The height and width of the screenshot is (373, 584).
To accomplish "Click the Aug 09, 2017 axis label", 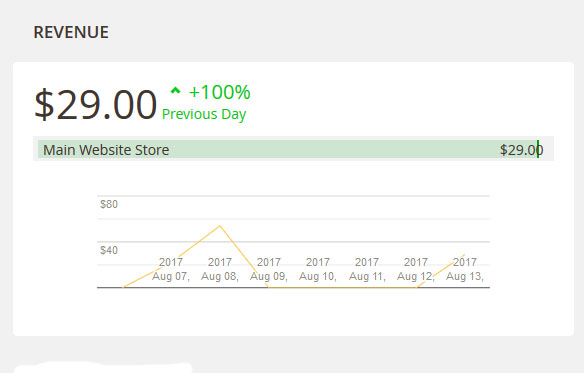I will coord(269,269).
